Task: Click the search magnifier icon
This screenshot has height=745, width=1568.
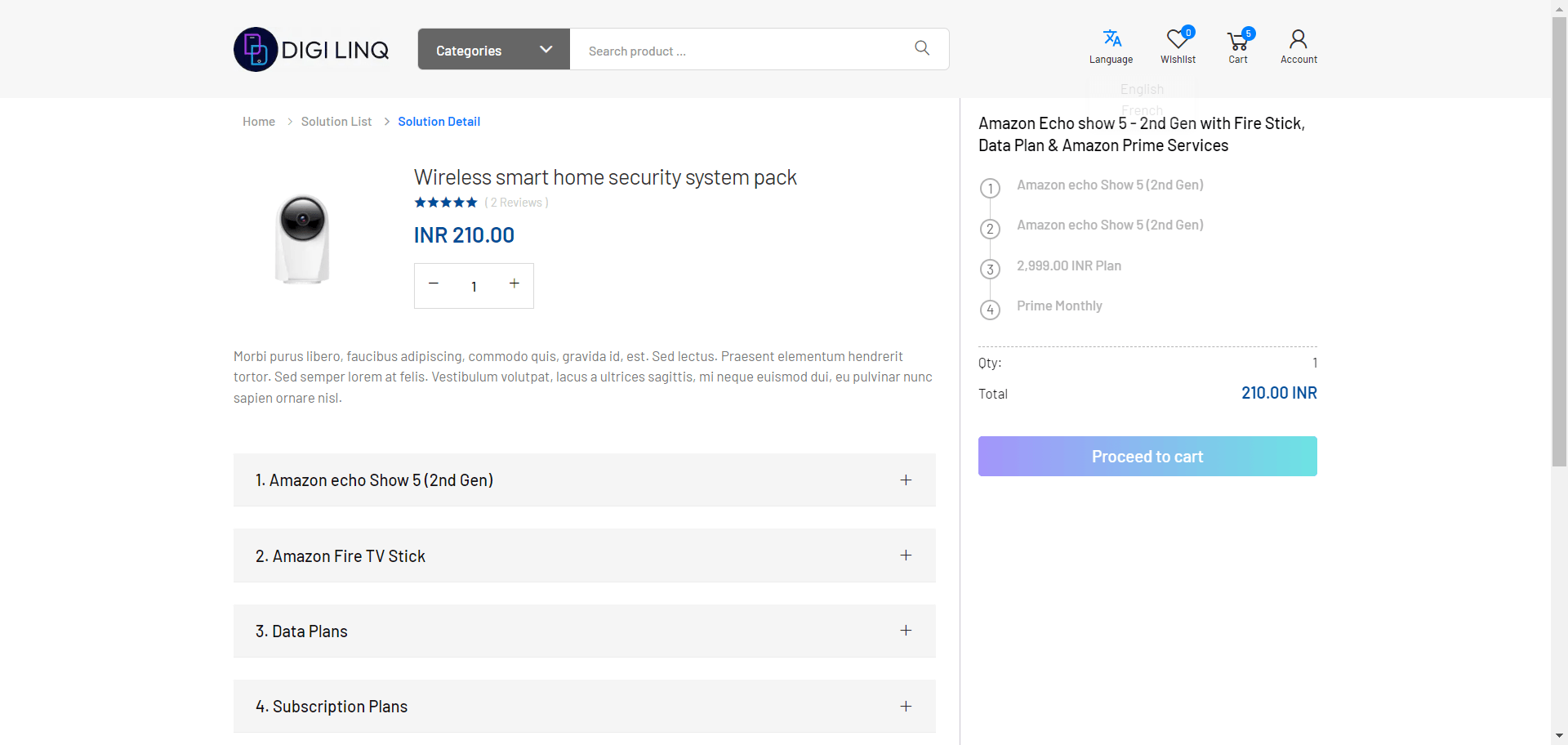Action: [x=921, y=48]
